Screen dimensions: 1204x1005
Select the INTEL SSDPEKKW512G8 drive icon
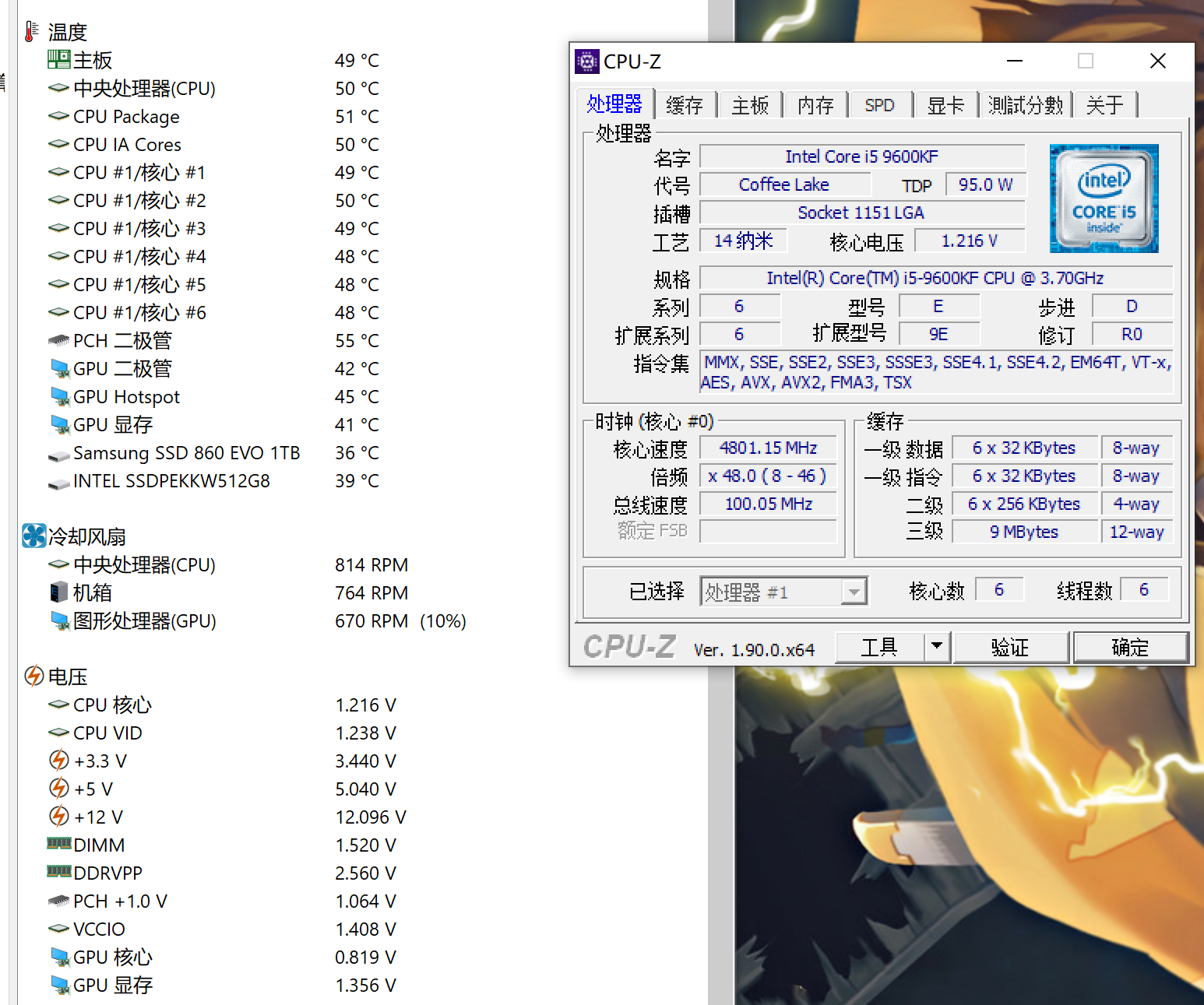click(x=58, y=481)
